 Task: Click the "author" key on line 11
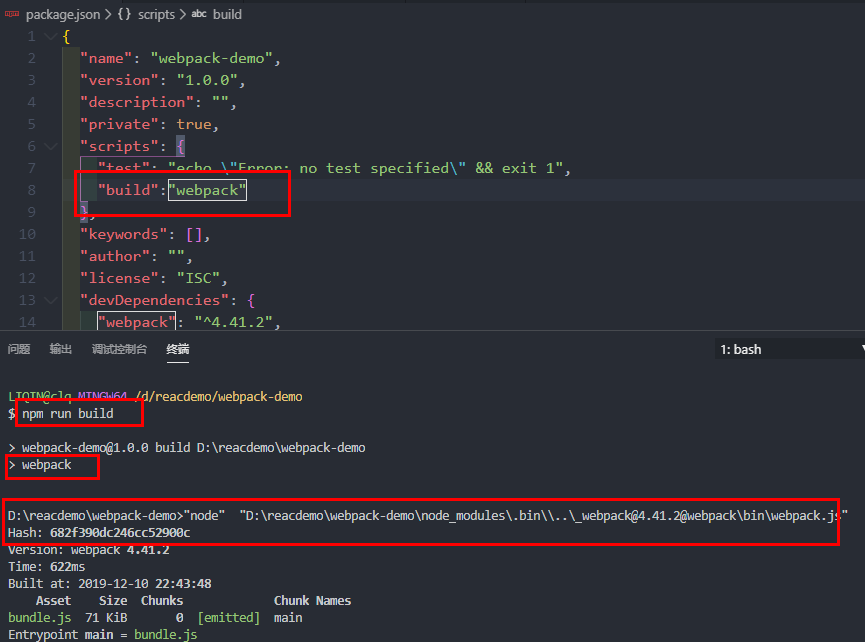(115, 256)
